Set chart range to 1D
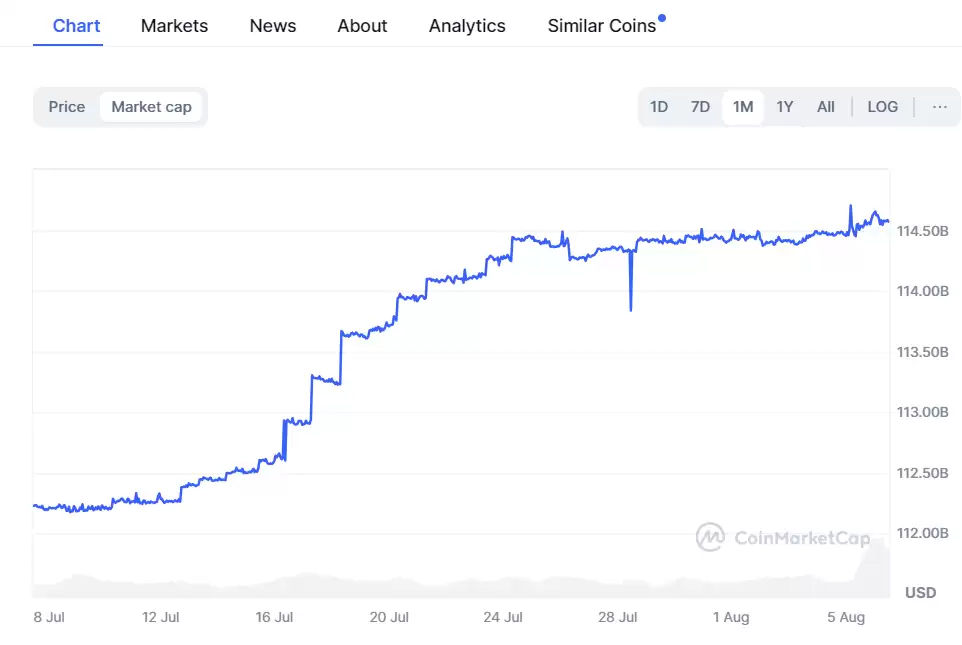 pos(659,107)
